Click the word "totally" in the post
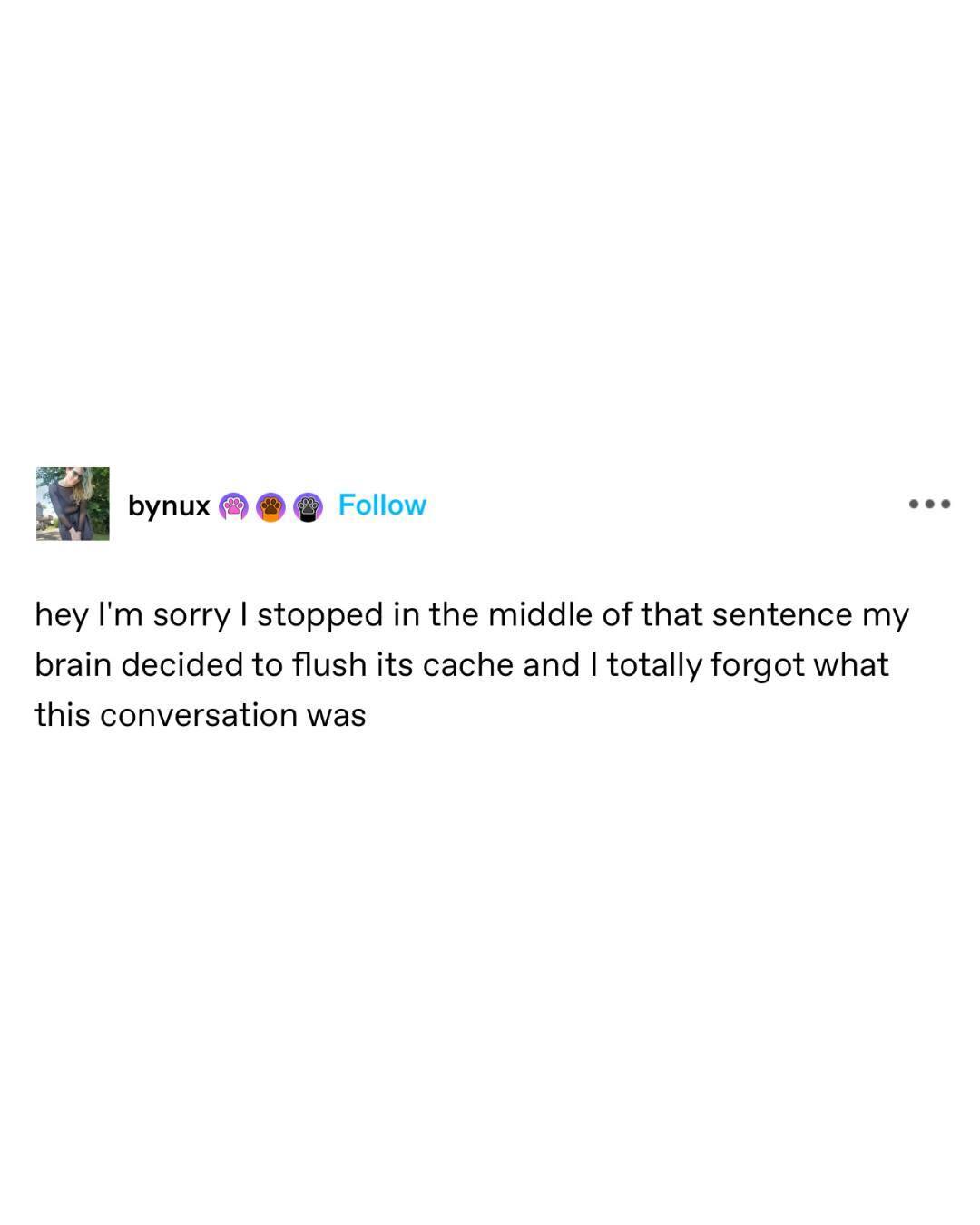Viewport: 980px width, 1225px height. pos(653,665)
